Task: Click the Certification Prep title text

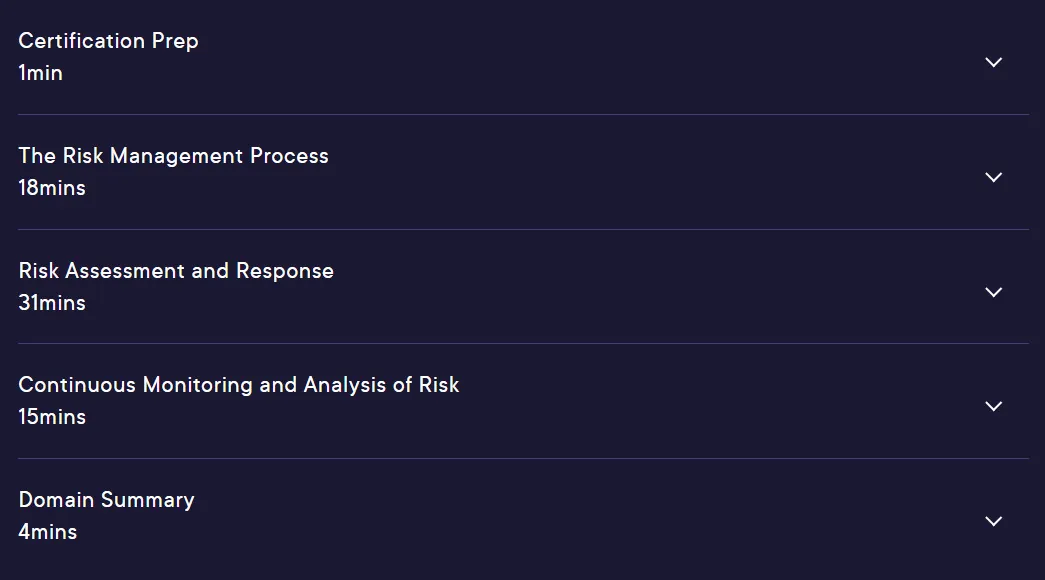Action: click(x=108, y=41)
